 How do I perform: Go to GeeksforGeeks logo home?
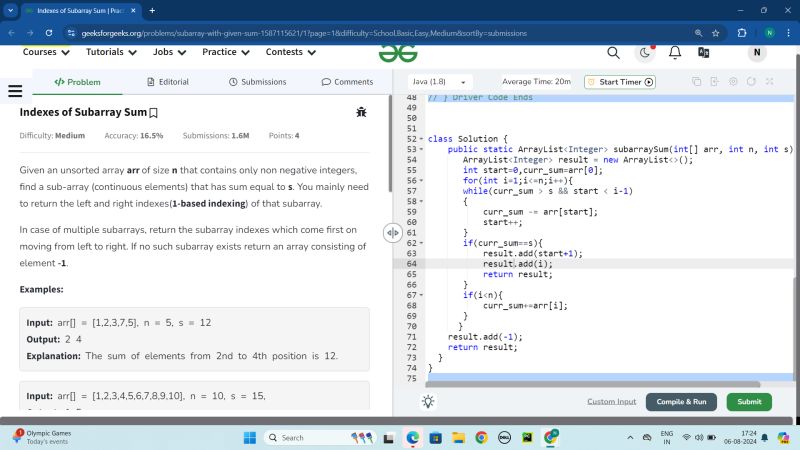398,54
